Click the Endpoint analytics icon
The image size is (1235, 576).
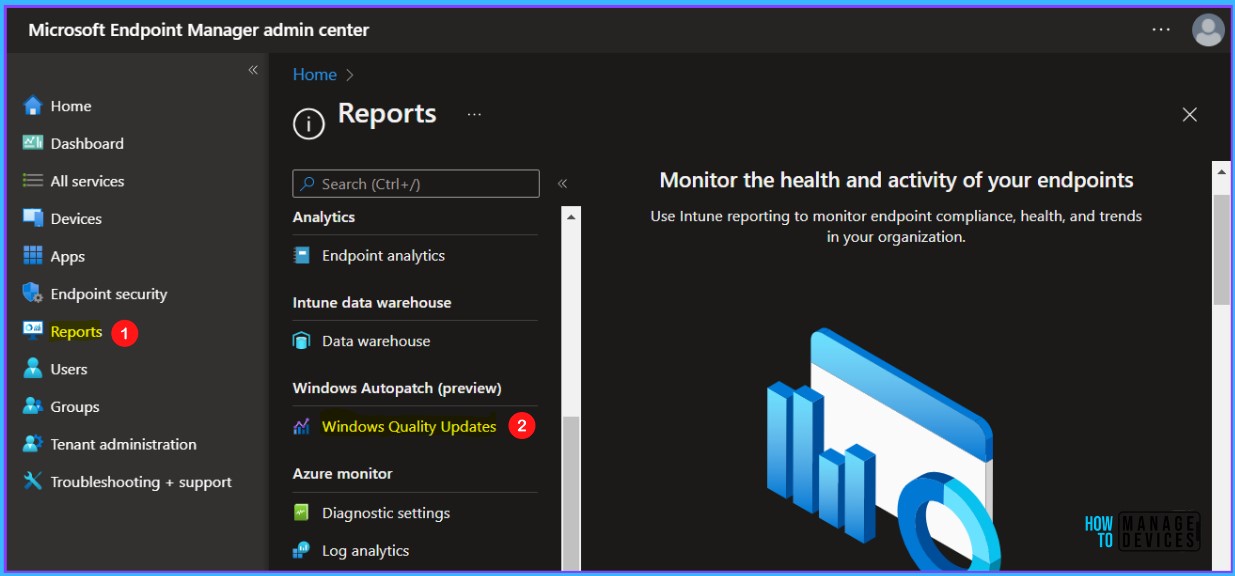tap(301, 256)
